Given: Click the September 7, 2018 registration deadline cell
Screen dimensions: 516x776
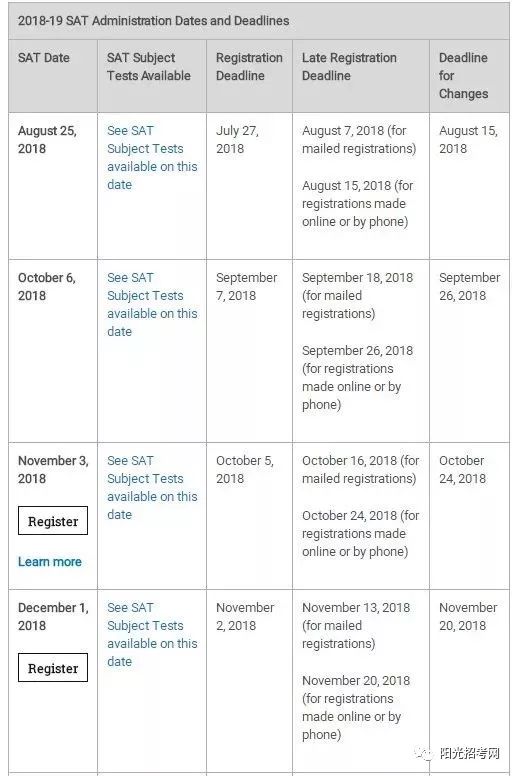Looking at the screenshot, I should (x=246, y=287).
